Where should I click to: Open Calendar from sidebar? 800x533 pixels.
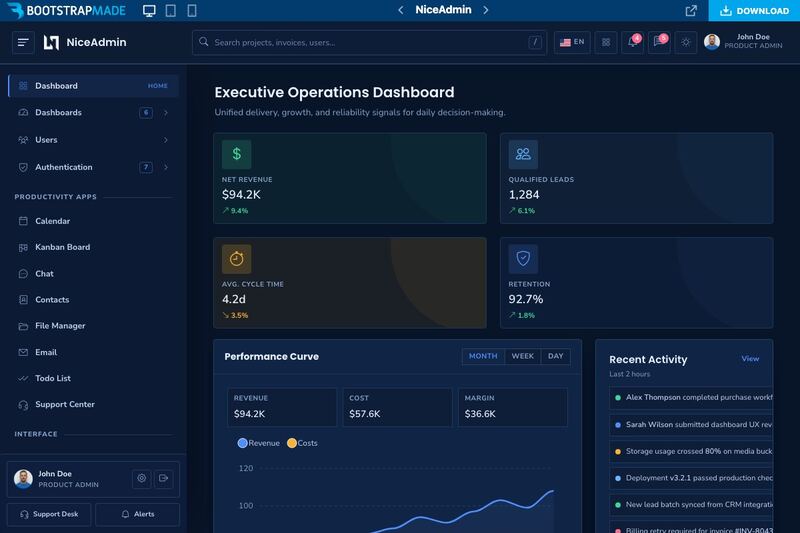point(93,221)
